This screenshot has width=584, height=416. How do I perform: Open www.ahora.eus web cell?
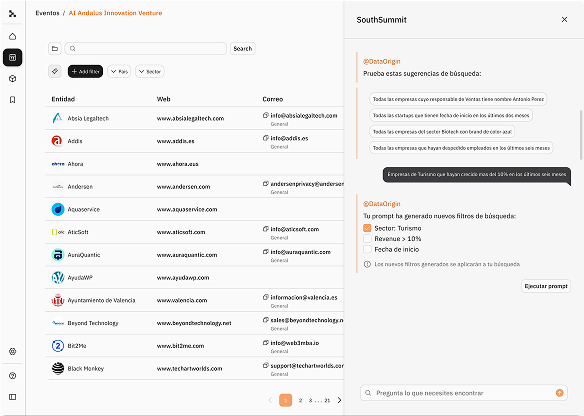177,164
